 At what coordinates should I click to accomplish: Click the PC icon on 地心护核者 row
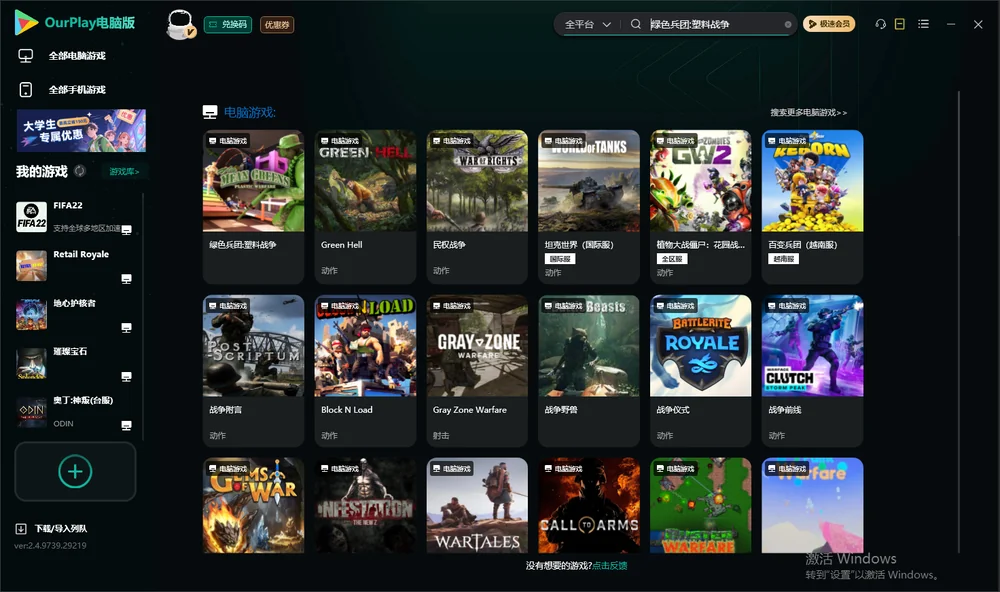click(x=126, y=328)
